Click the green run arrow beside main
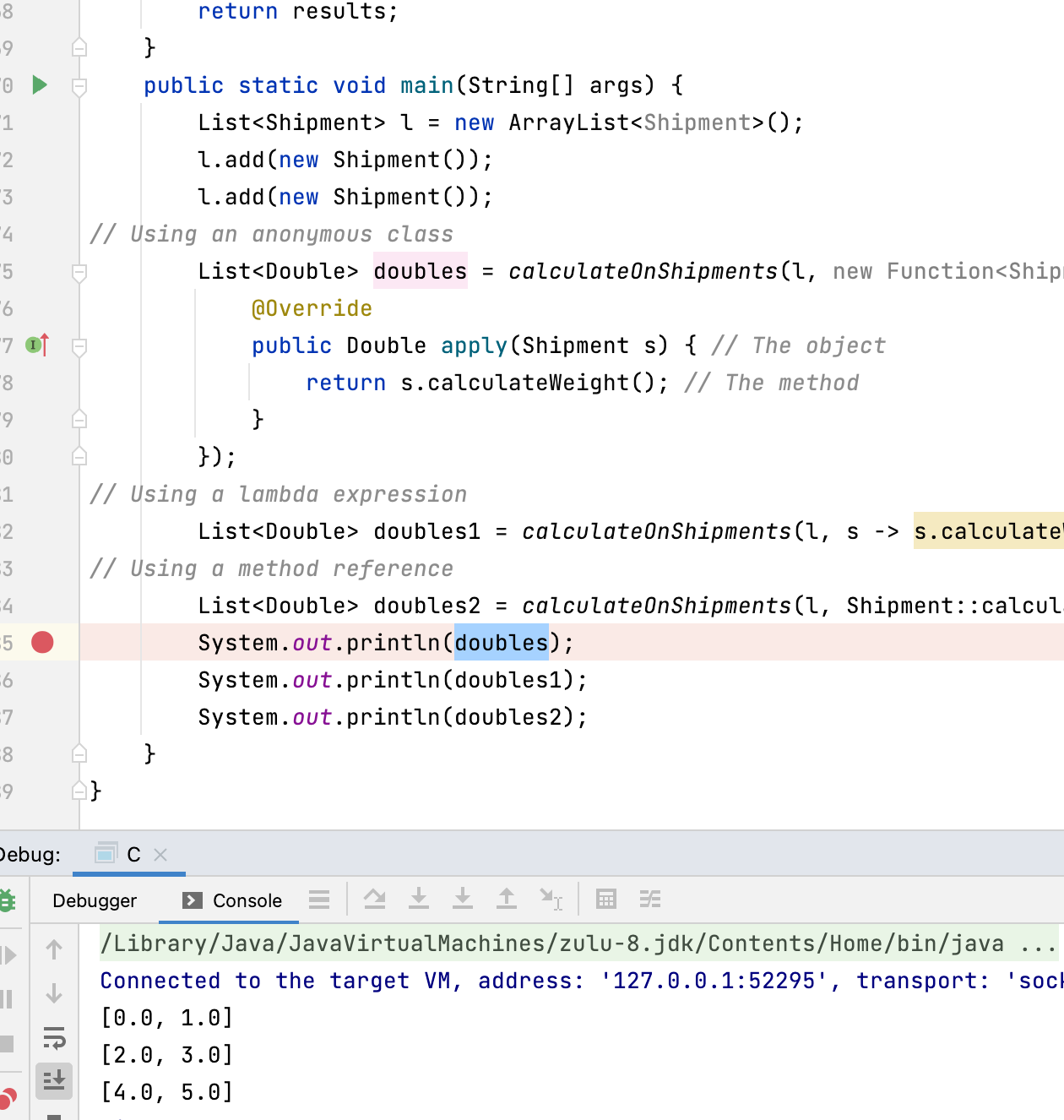Viewport: 1064px width, 1120px height. click(40, 85)
